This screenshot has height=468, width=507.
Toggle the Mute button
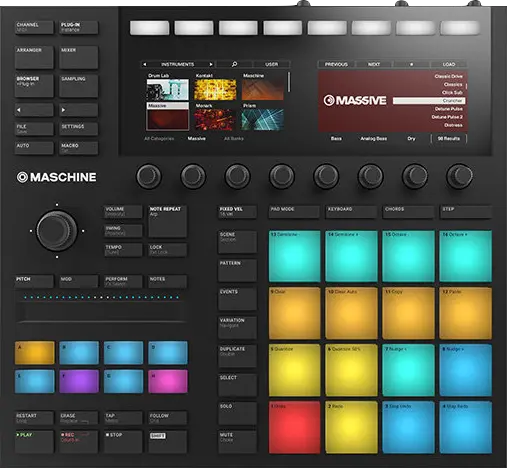(x=237, y=442)
